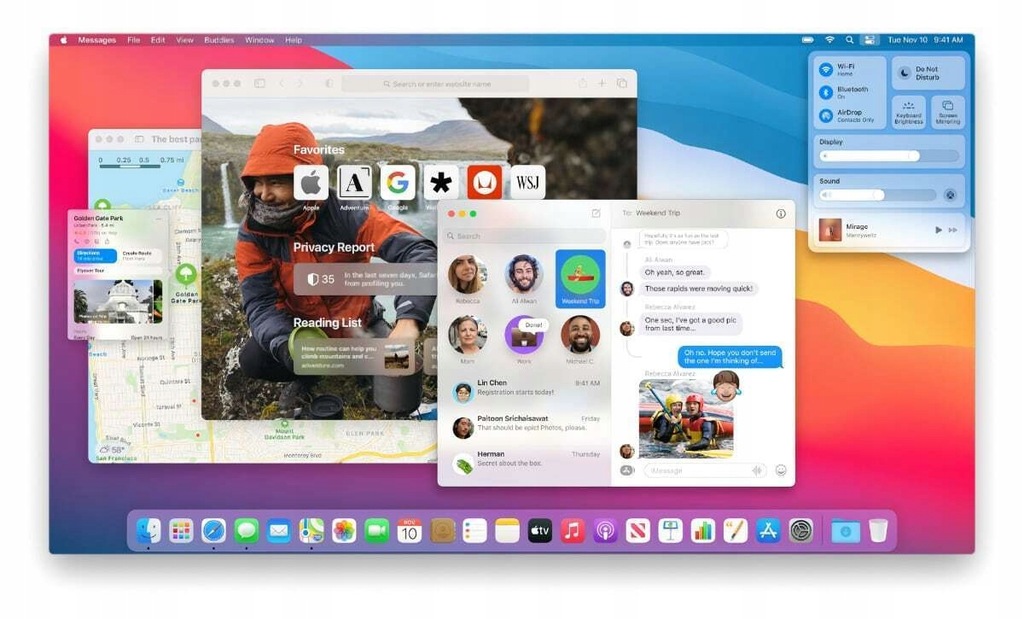
Task: Launch Podcasts from the Dock
Action: coord(605,531)
